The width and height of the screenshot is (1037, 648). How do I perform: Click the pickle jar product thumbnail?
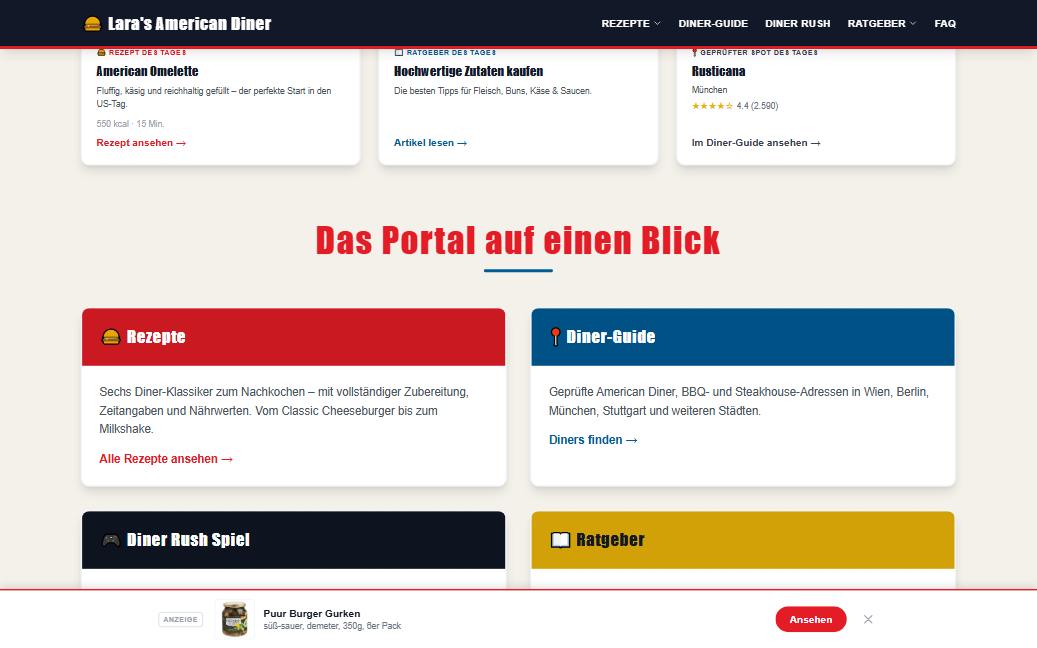[235, 620]
